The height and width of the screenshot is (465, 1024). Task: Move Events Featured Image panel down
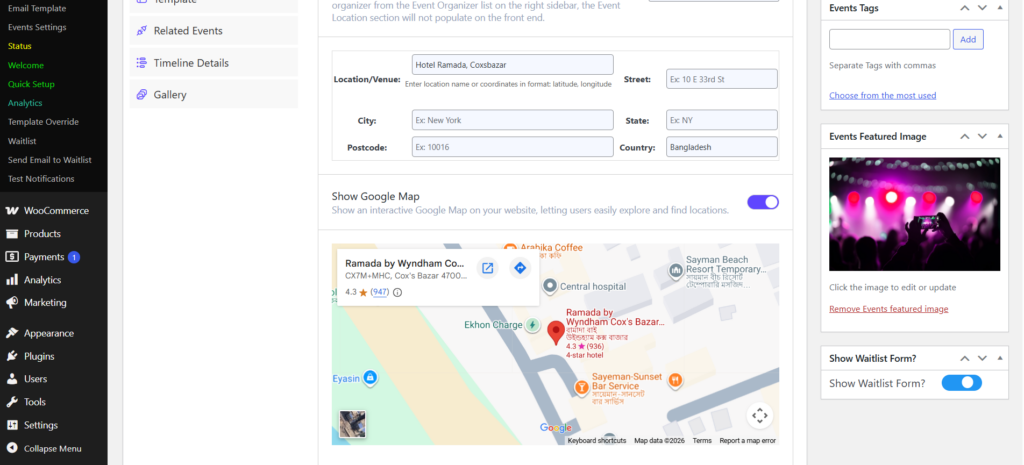click(x=982, y=136)
